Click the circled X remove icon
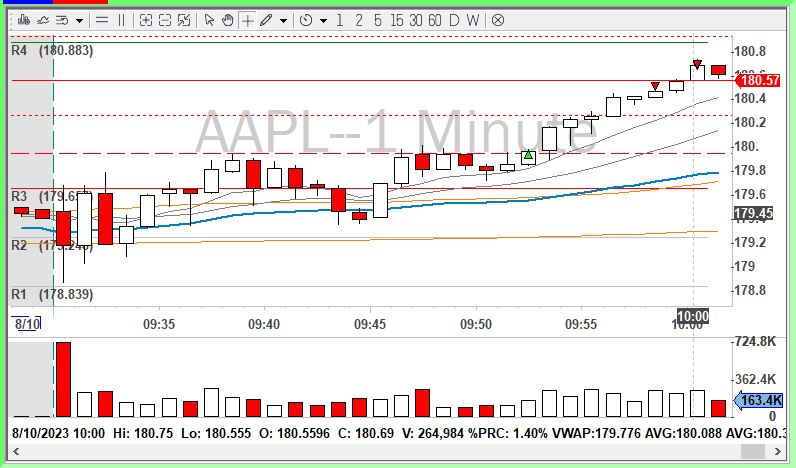 [498, 20]
